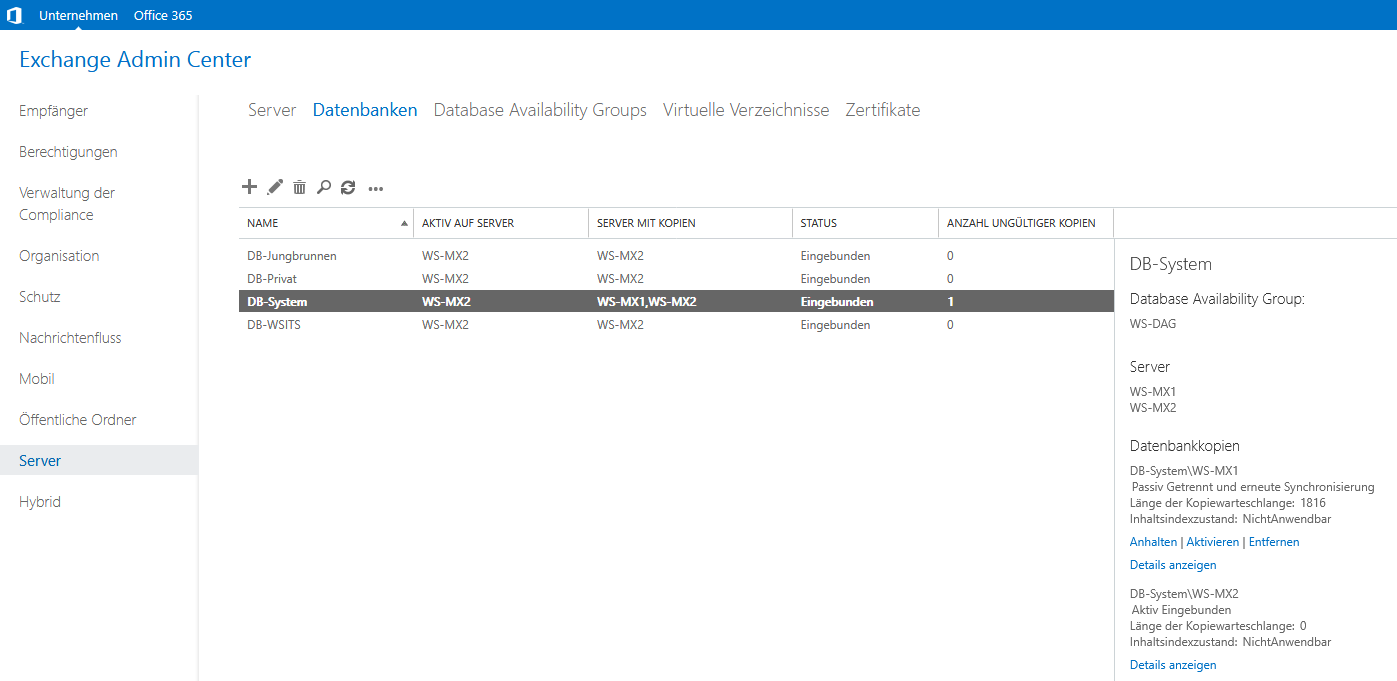This screenshot has height=681, width=1397.
Task: Open Schutz section
Action: [x=40, y=297]
